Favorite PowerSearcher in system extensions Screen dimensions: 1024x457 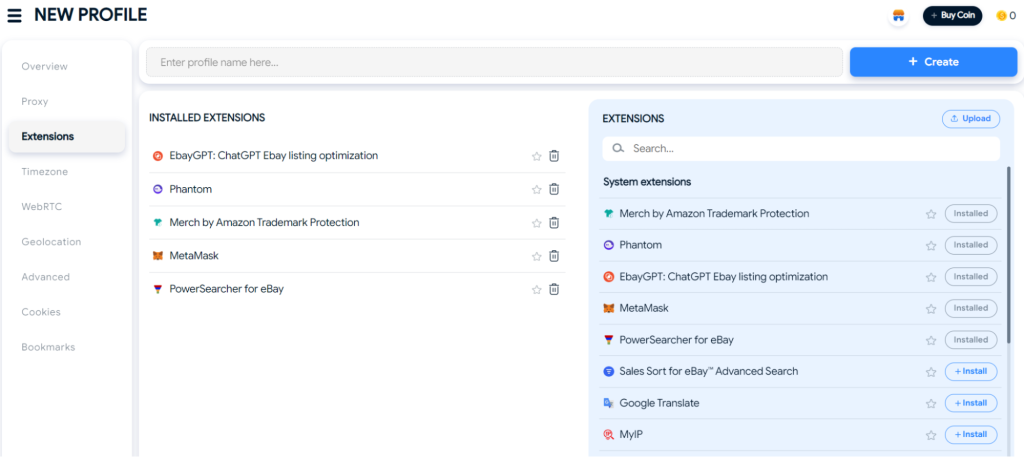click(931, 340)
